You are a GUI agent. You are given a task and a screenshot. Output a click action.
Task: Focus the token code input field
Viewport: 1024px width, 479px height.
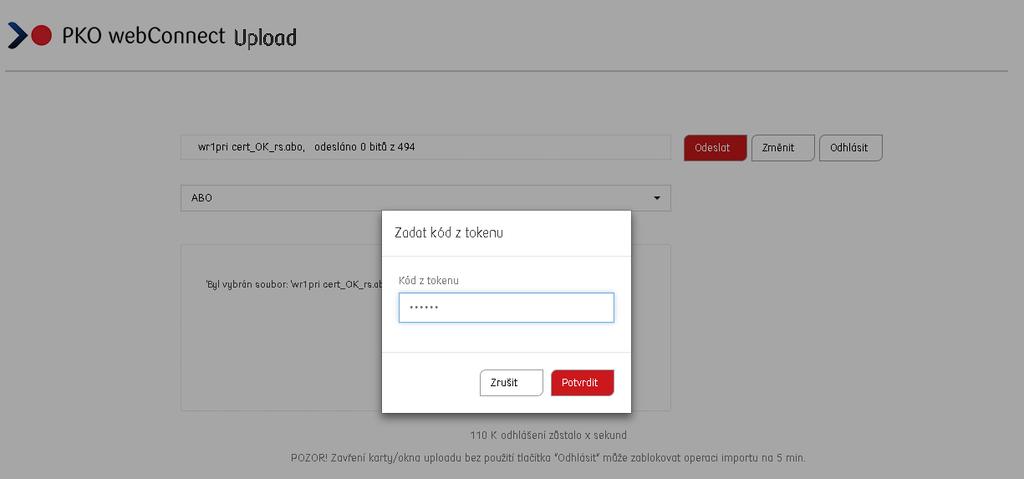coord(506,307)
